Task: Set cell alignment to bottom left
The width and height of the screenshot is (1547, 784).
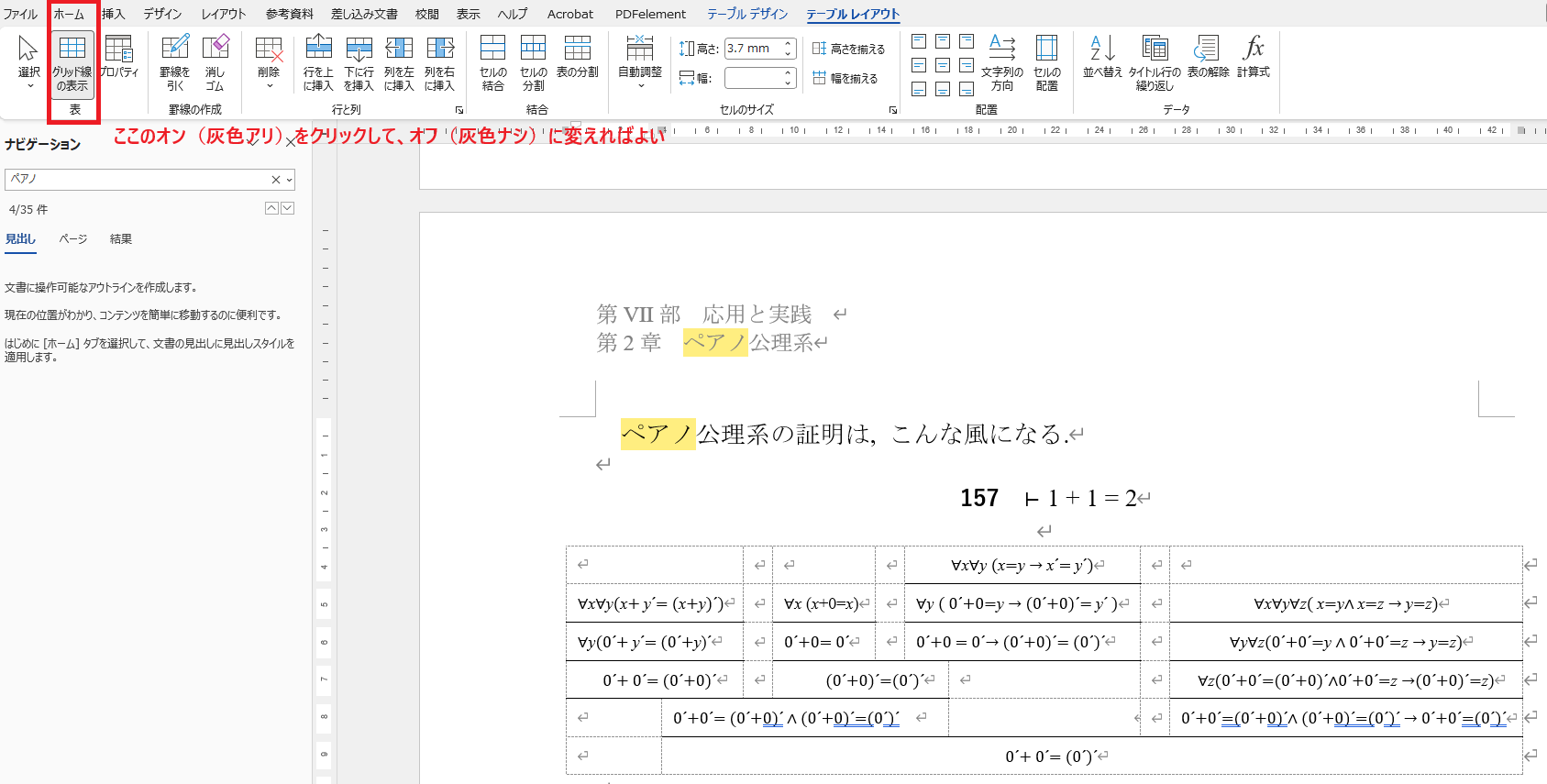Action: [x=919, y=89]
